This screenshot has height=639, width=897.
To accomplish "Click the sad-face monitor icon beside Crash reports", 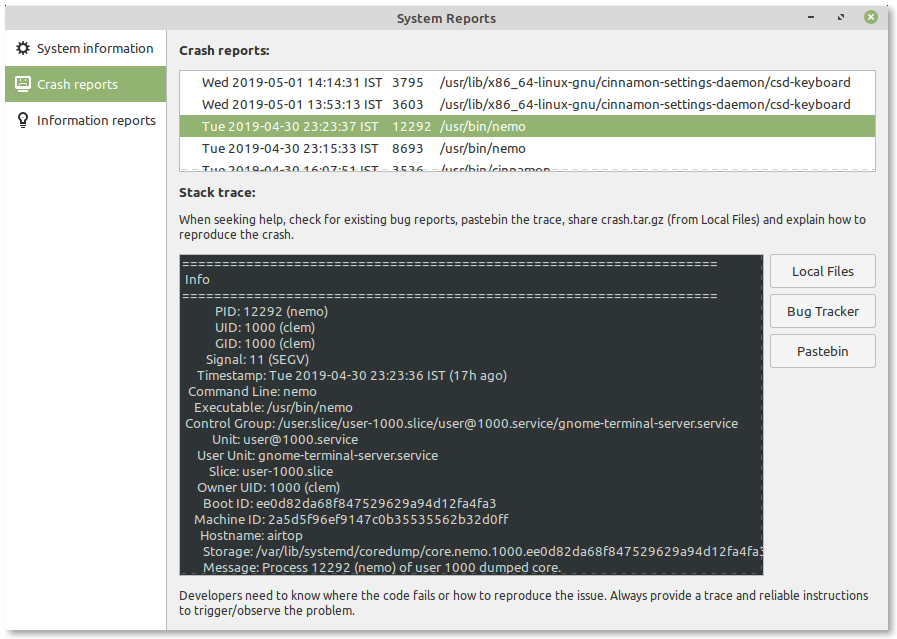I will (22, 84).
